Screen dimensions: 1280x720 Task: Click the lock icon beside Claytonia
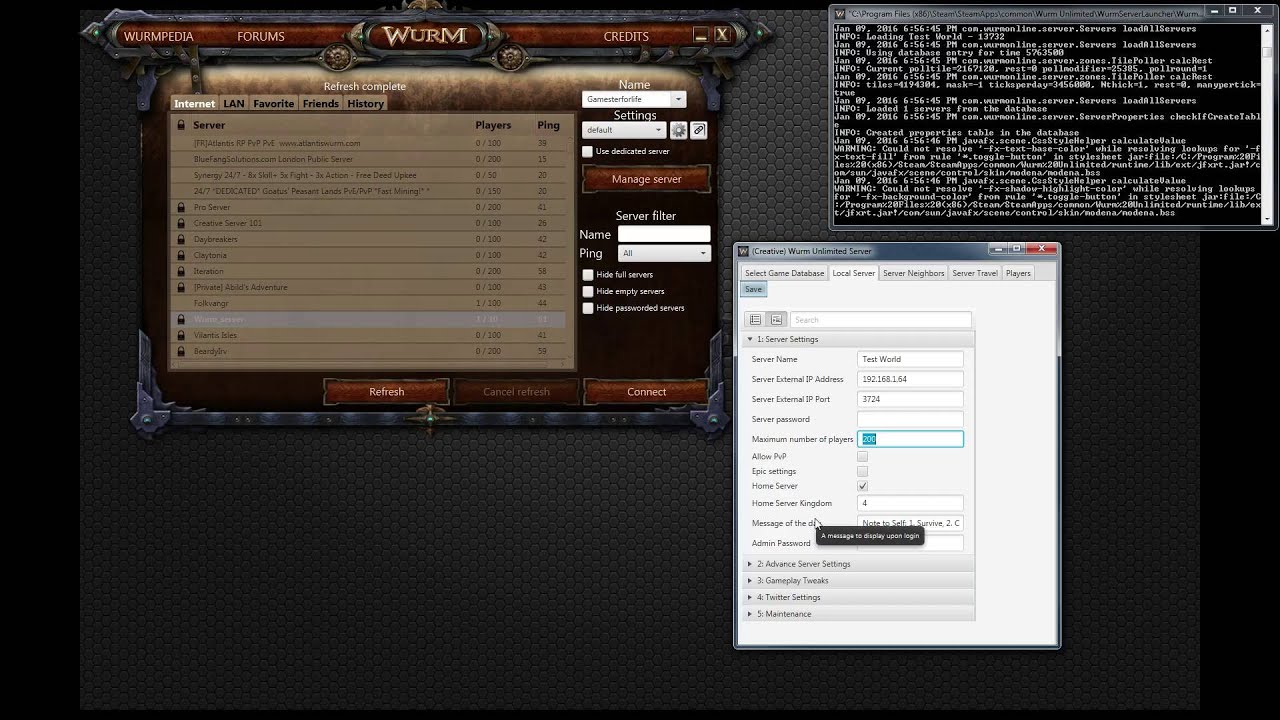tap(181, 255)
